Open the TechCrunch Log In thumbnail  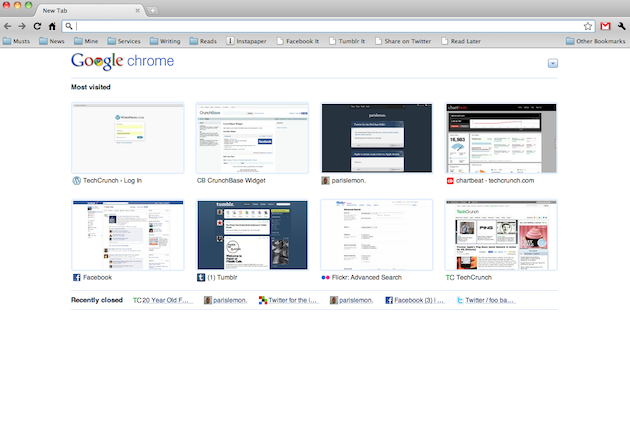pos(128,138)
